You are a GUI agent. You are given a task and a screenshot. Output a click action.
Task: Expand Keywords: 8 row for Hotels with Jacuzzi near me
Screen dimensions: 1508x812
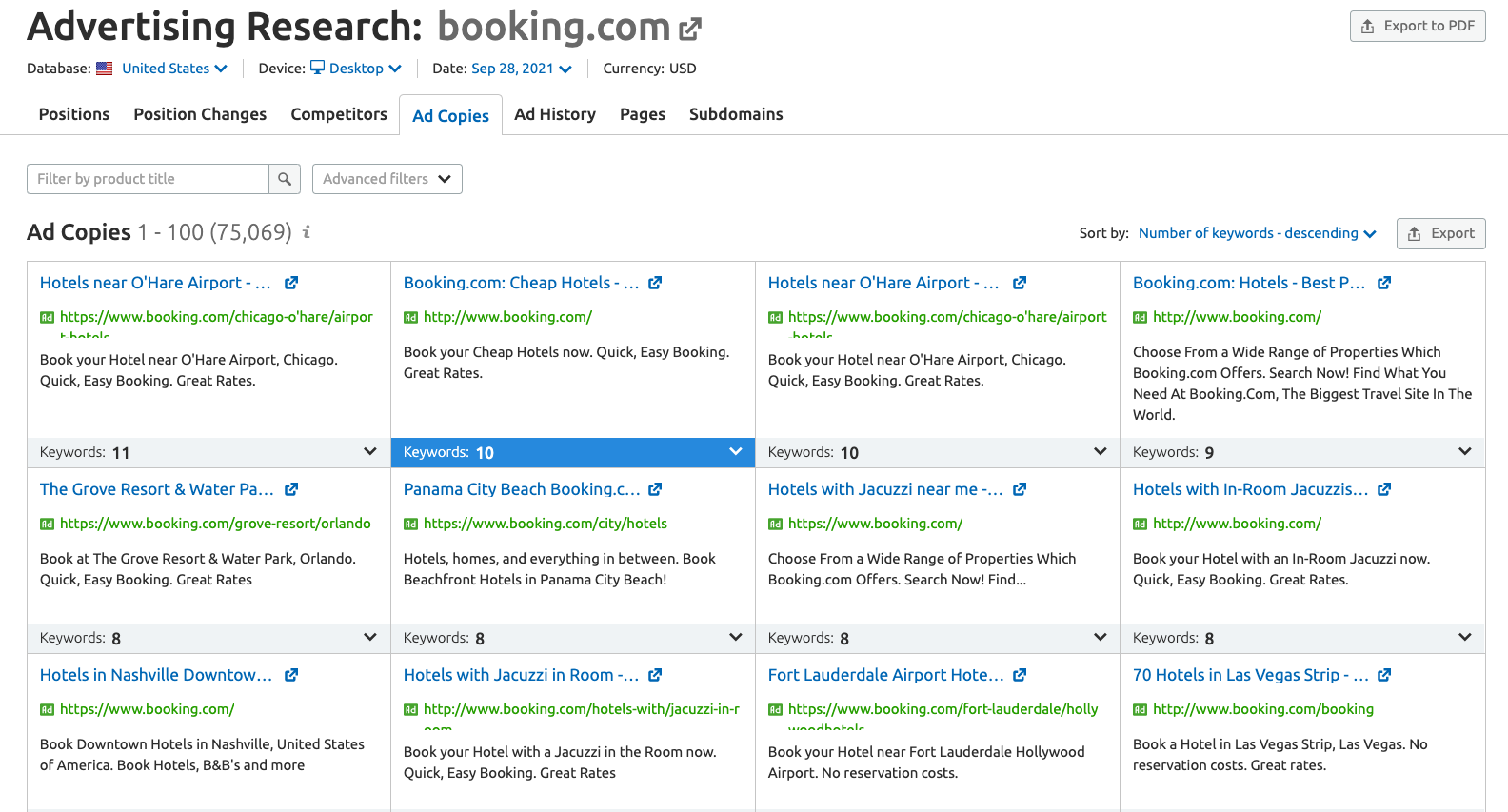coord(938,638)
